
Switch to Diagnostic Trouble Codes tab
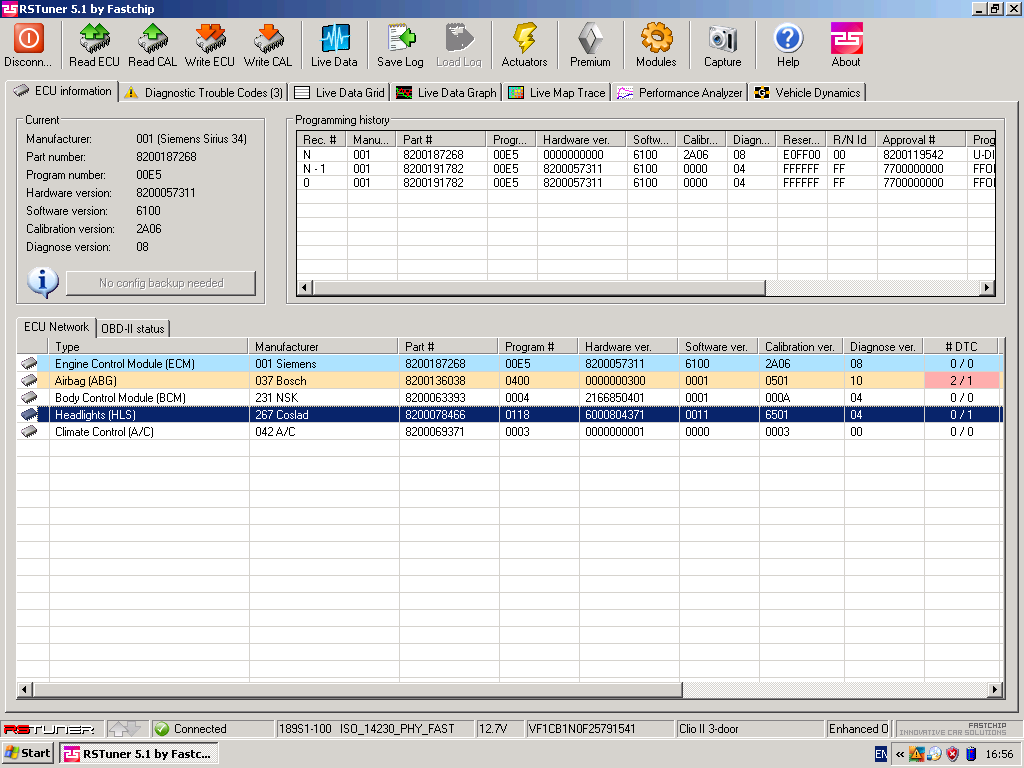tap(204, 93)
